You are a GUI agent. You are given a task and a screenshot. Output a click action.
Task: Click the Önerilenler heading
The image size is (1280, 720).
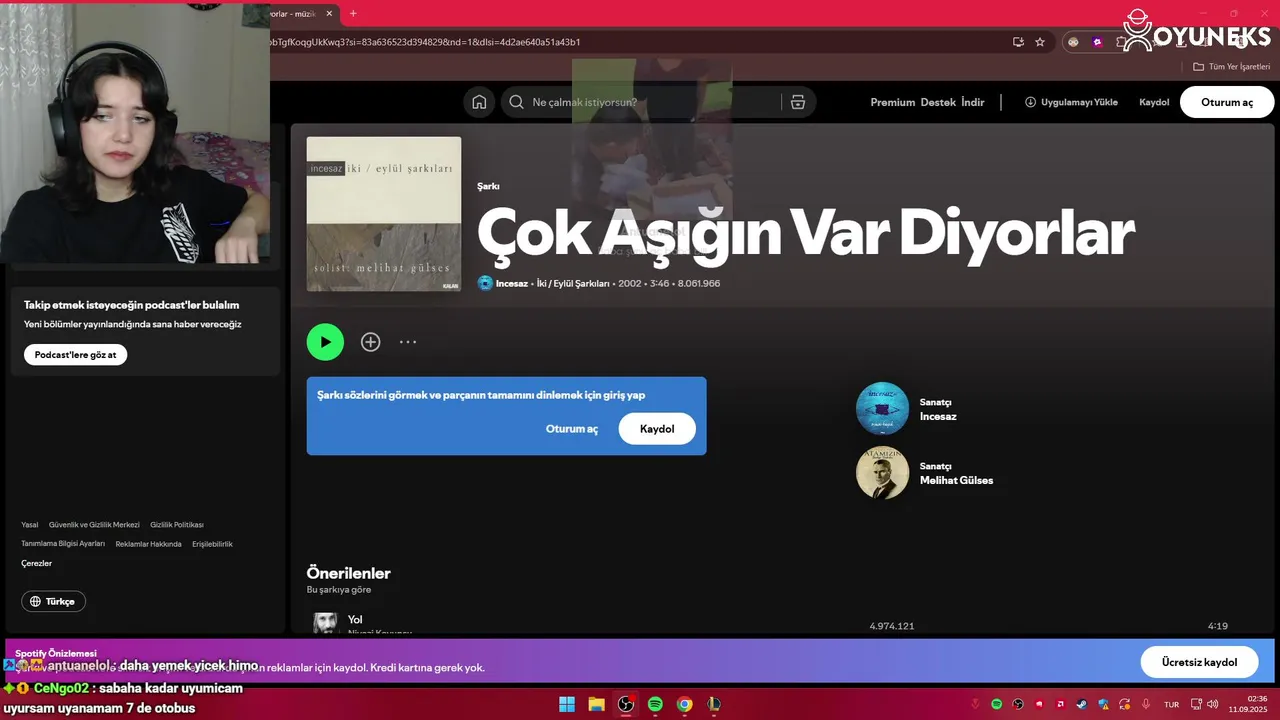[x=348, y=573]
